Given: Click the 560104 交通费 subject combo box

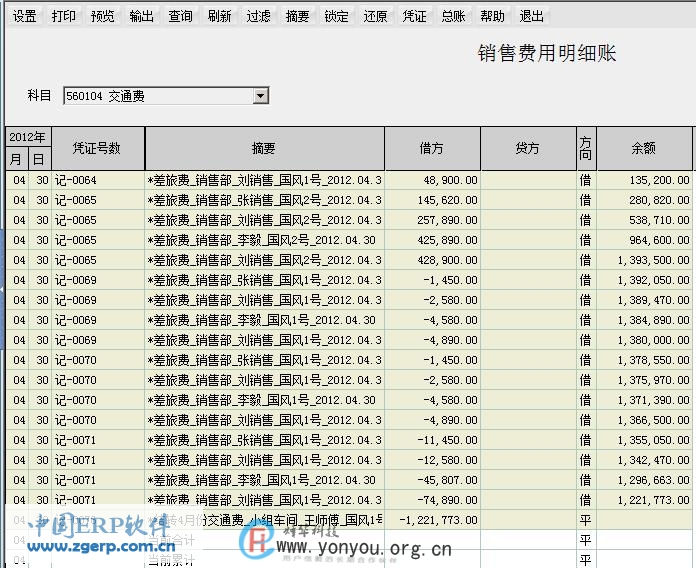Looking at the screenshot, I should tap(166, 96).
